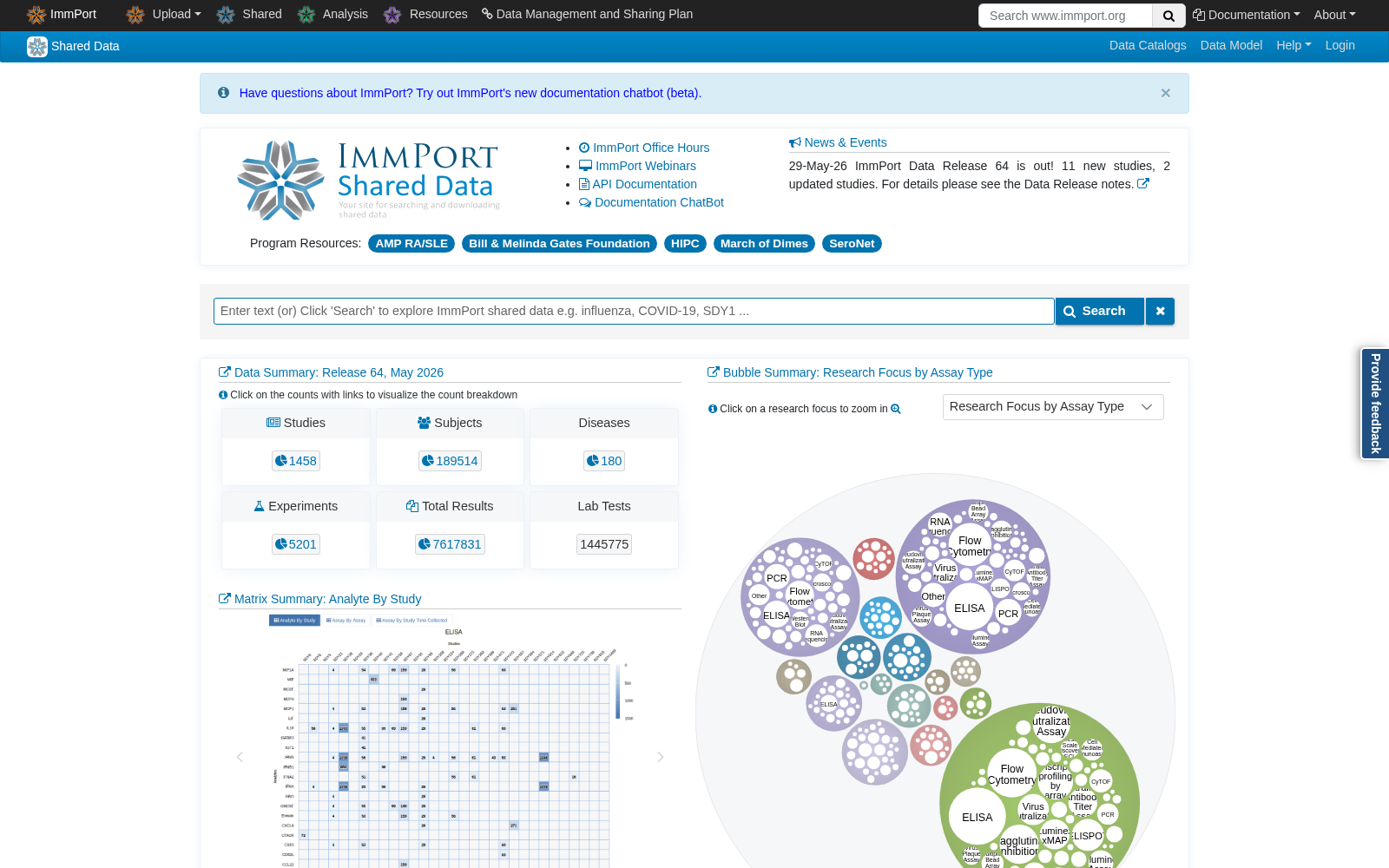The height and width of the screenshot is (868, 1389).
Task: Select the AMP RA/SLE program tag
Action: point(411,244)
